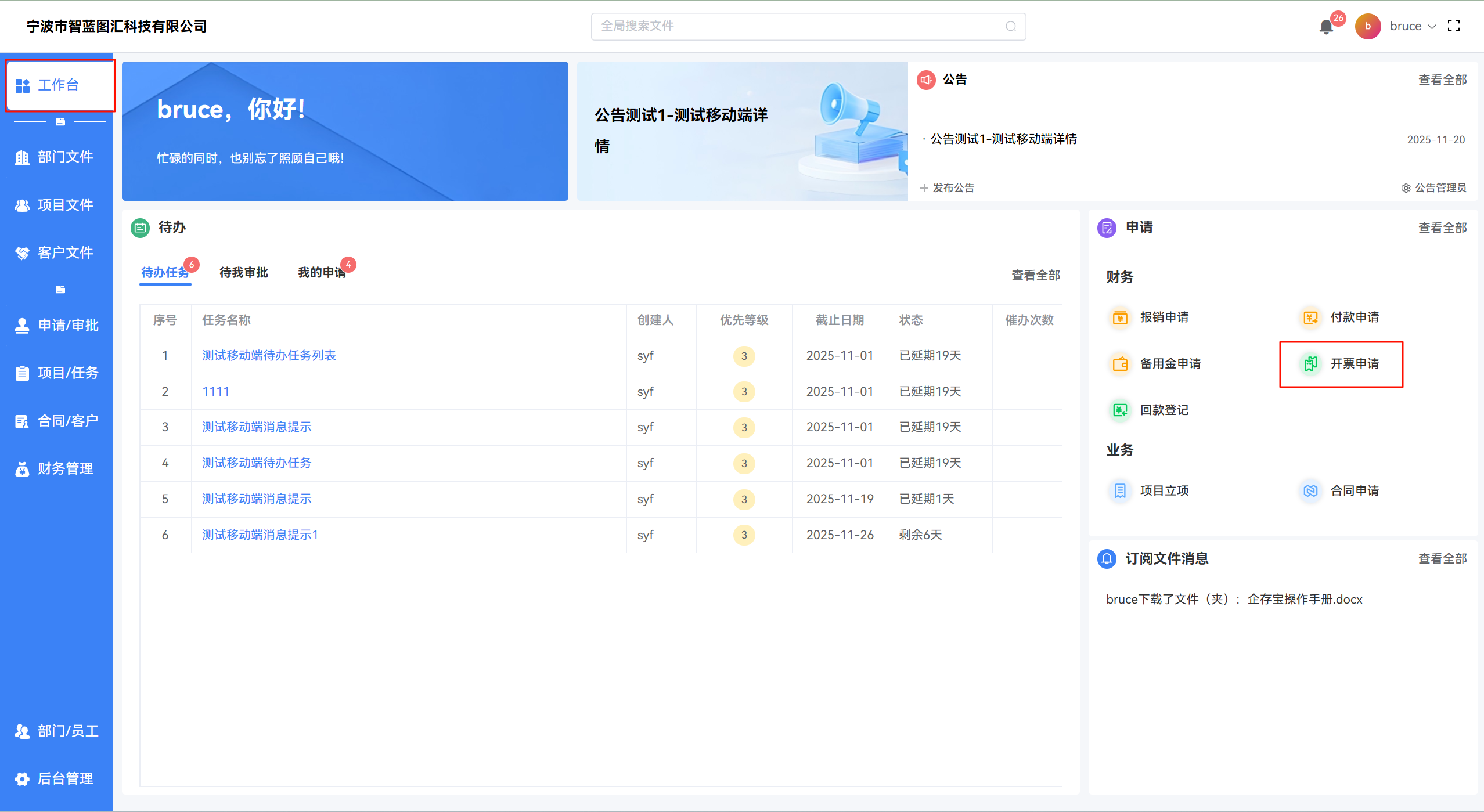Screen dimensions: 1484x812
Task: Switch to 待我审批 tab
Action: (243, 273)
